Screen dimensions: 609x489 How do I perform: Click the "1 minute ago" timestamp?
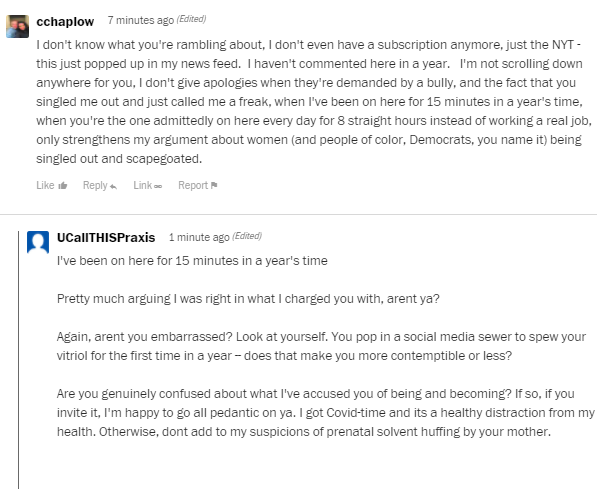198,237
